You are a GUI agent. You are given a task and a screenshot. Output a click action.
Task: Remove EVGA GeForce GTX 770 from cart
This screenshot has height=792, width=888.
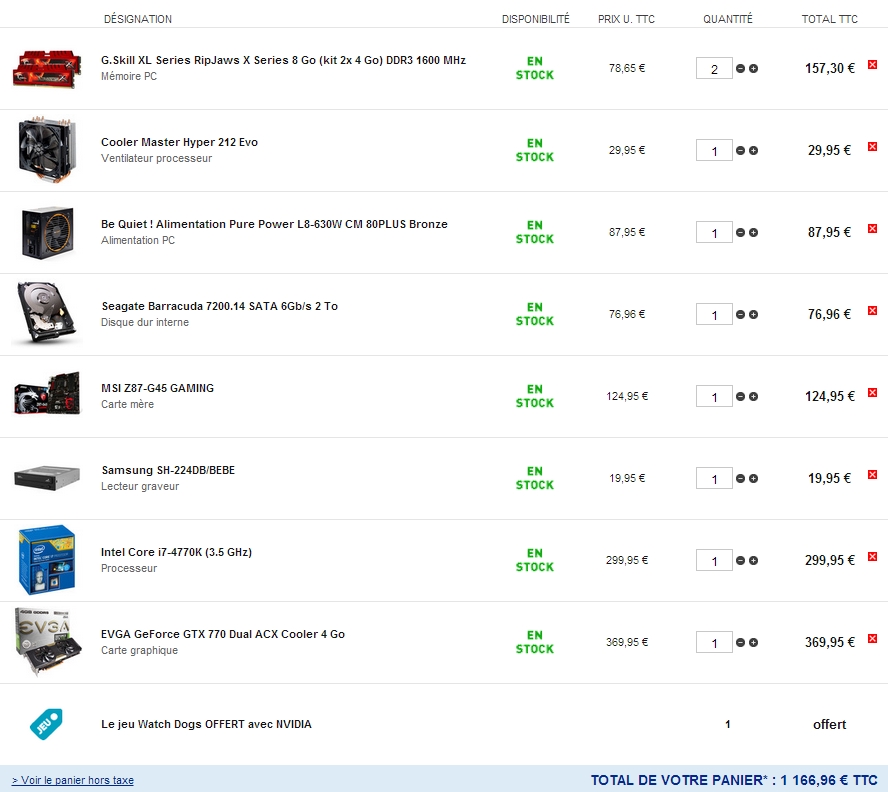click(872, 639)
